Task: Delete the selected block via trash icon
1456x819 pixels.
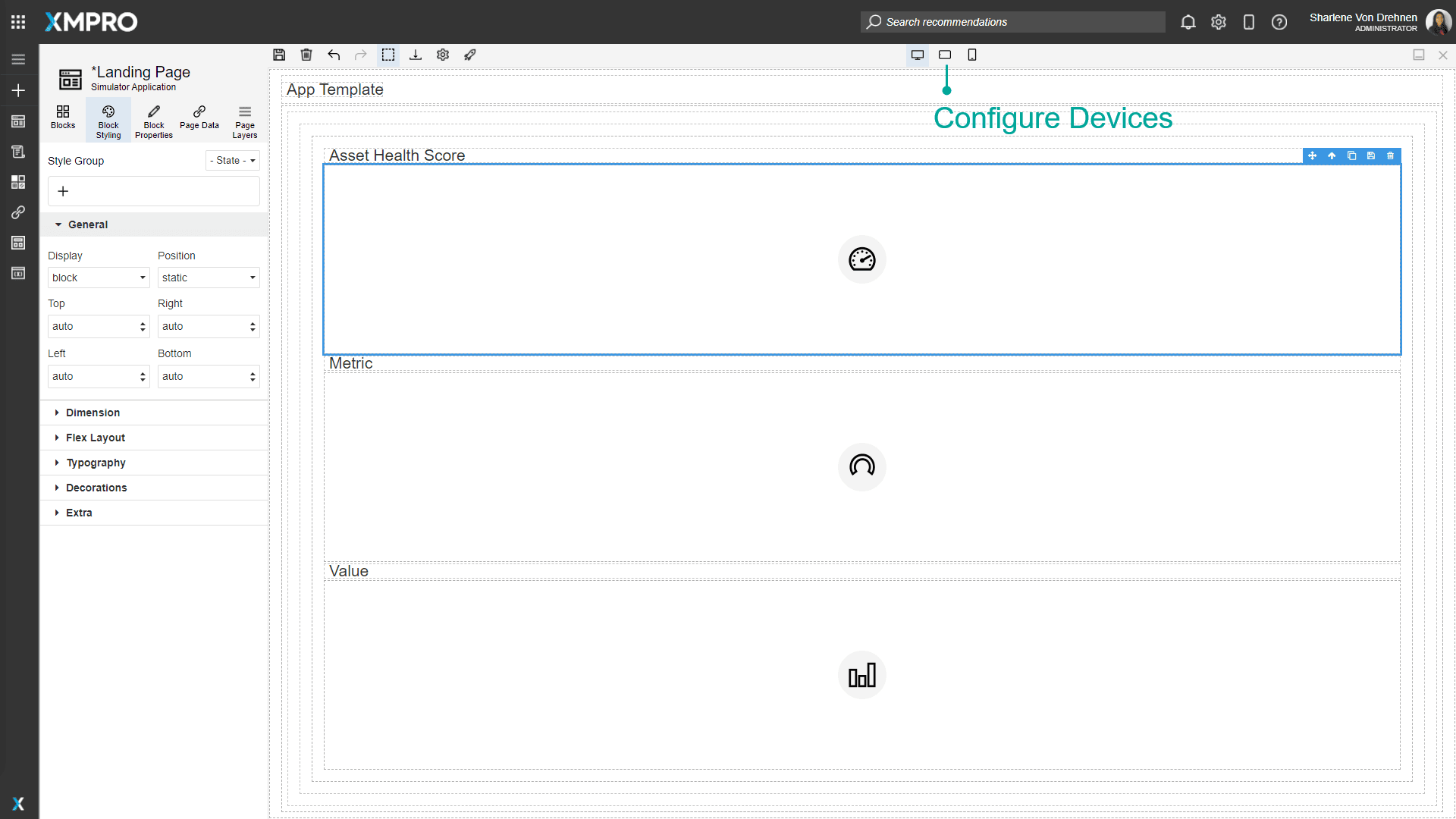Action: [1390, 155]
